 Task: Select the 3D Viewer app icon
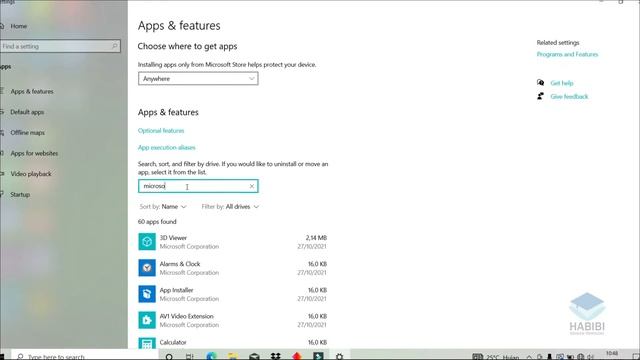(147, 242)
